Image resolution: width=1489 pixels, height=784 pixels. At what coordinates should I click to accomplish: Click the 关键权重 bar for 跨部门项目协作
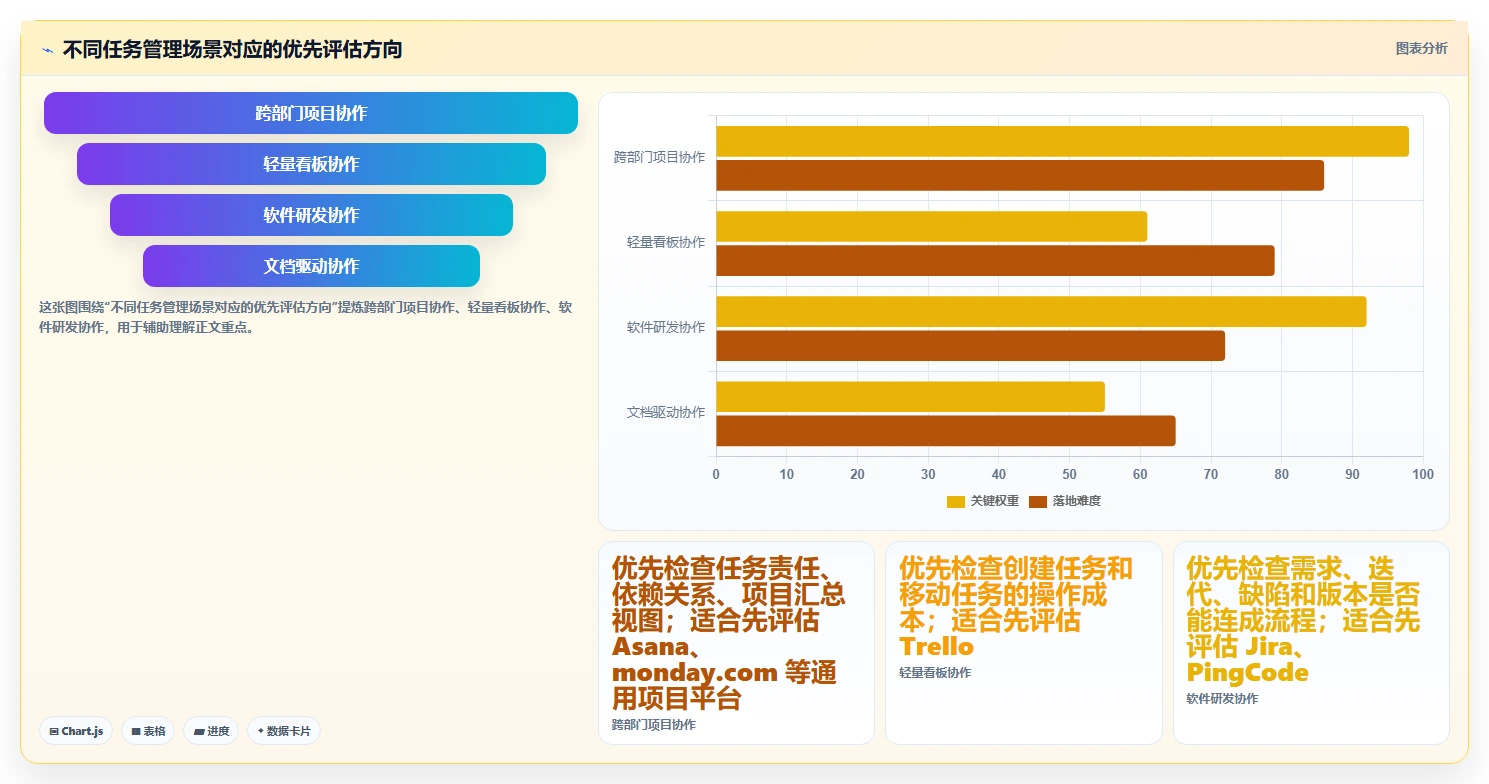coord(1062,141)
